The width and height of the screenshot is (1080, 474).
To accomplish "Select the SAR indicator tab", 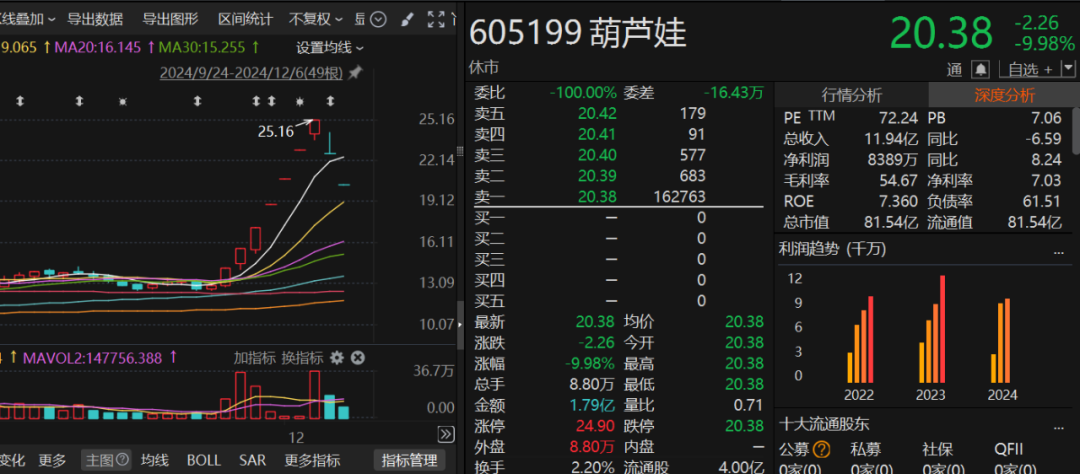I will tap(253, 460).
